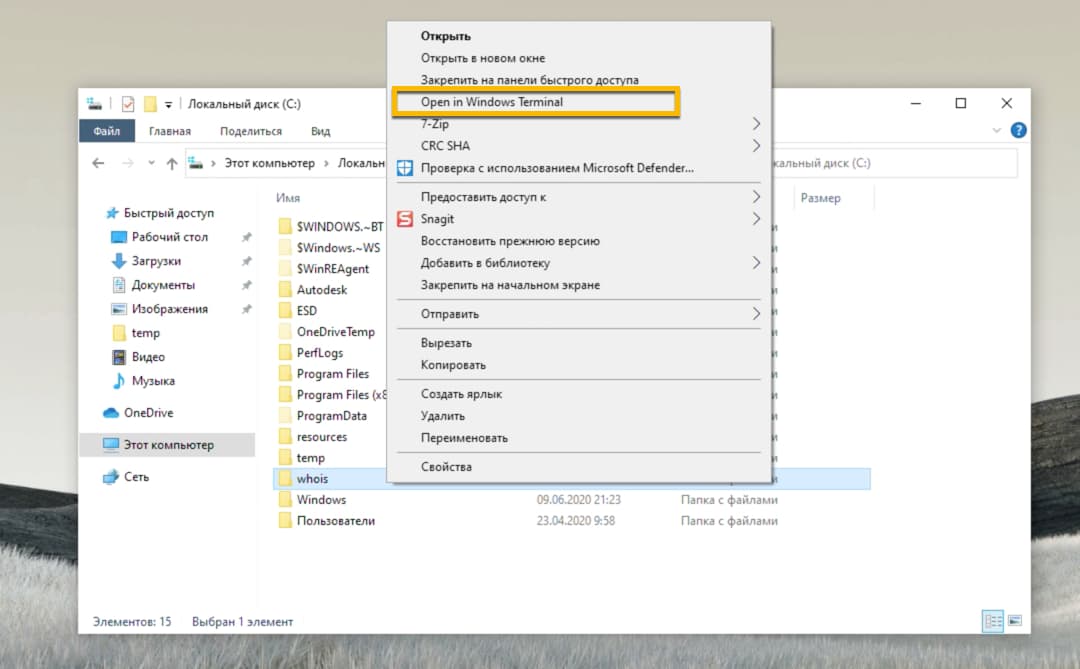The height and width of the screenshot is (669, 1080).
Task: Select the $WINDOWS.~BT folder
Action: (x=332, y=227)
